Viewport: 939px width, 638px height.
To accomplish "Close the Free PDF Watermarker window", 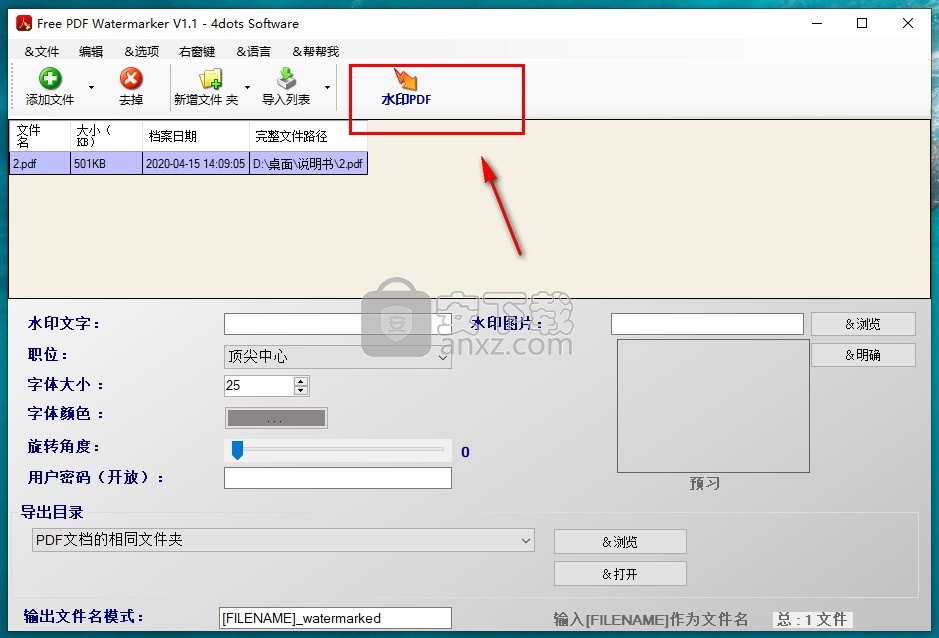I will tap(908, 23).
